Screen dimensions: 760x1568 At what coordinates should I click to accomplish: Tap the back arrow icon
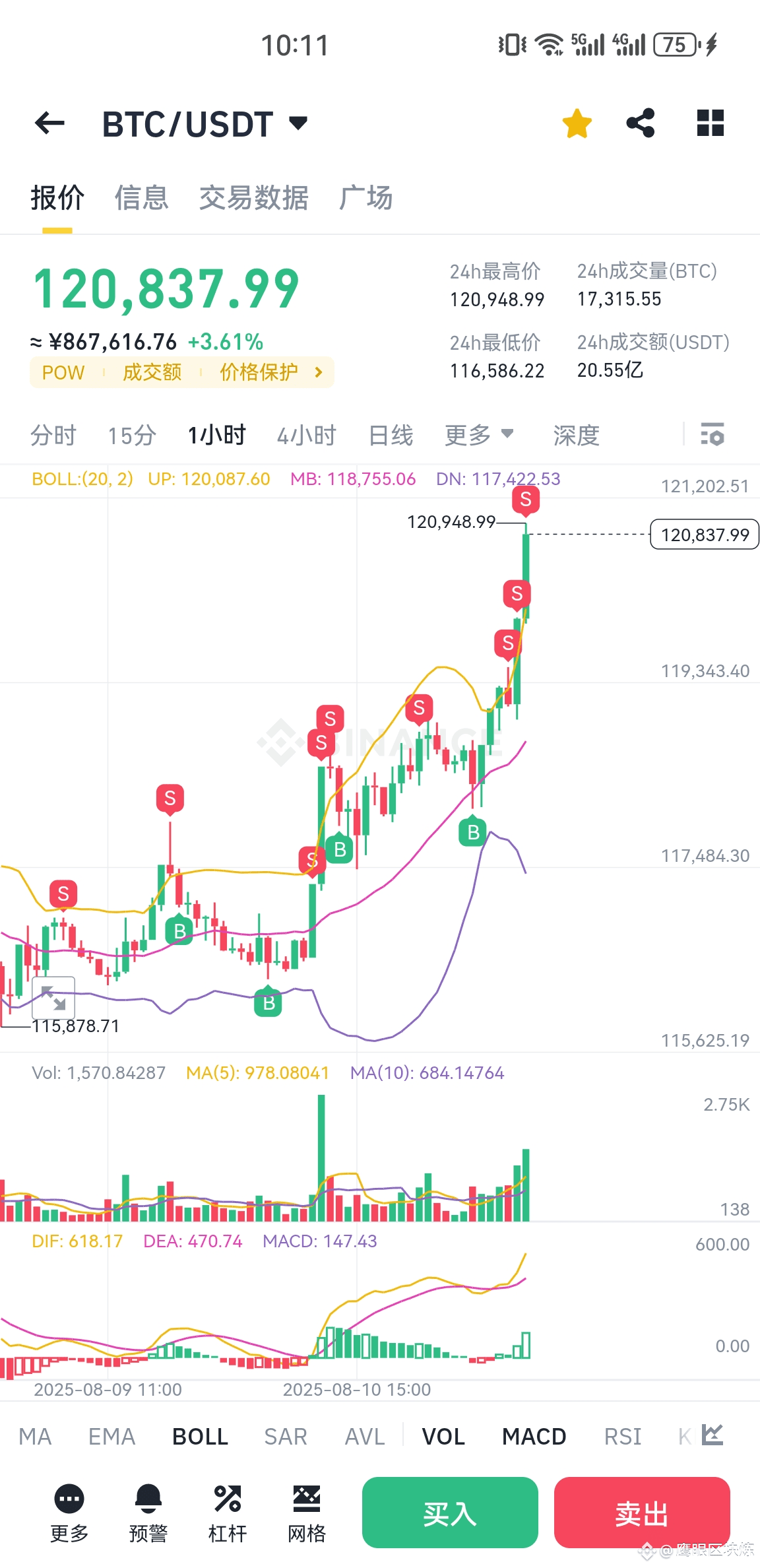(49, 123)
